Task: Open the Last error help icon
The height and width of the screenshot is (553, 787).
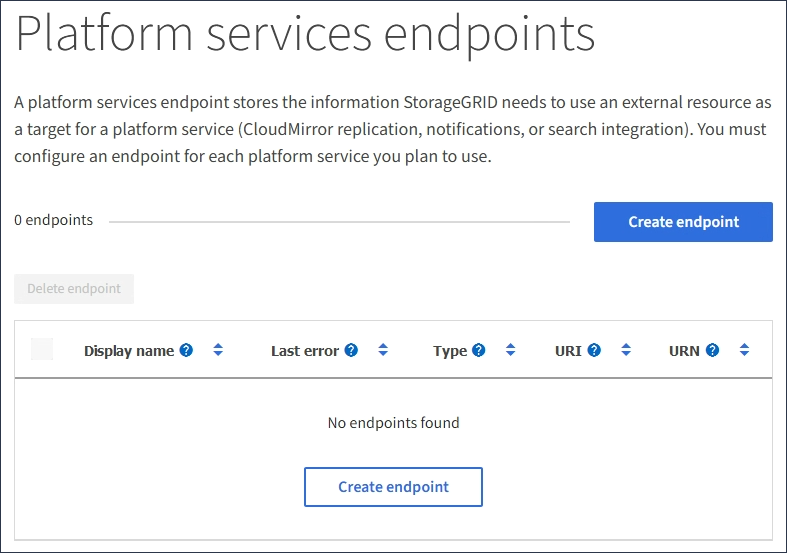Action: tap(351, 351)
